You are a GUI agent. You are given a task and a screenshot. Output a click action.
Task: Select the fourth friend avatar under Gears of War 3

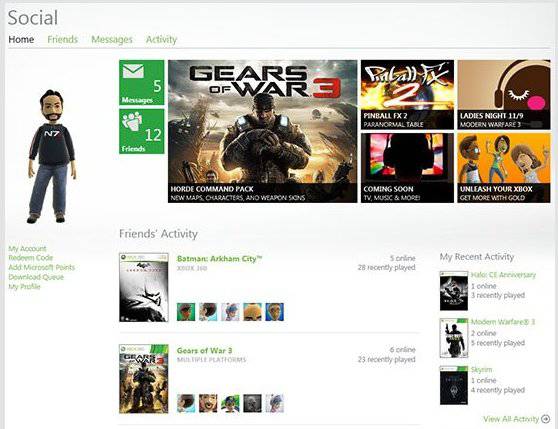pyautogui.click(x=253, y=403)
